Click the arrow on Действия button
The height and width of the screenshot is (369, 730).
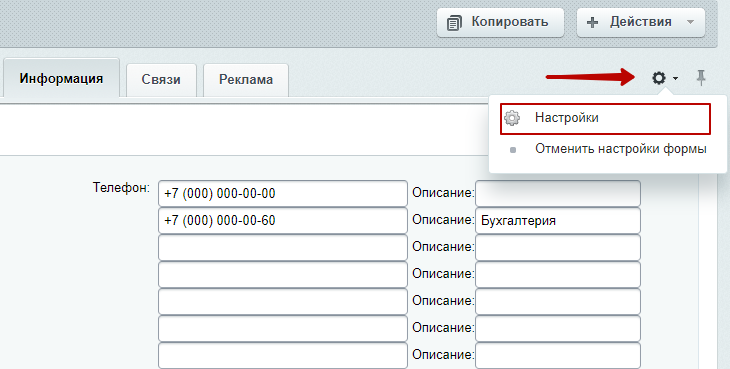pyautogui.click(x=690, y=22)
